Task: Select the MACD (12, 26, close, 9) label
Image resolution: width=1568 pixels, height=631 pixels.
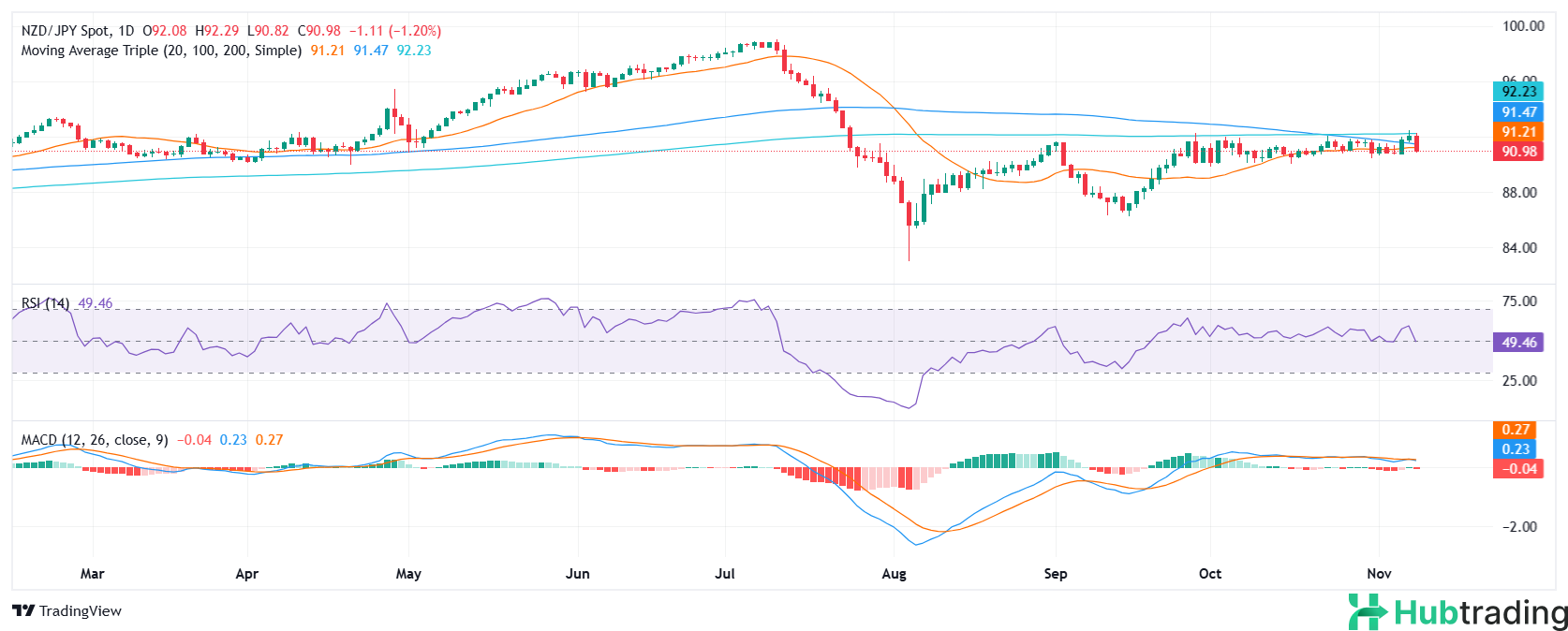Action: [x=95, y=440]
